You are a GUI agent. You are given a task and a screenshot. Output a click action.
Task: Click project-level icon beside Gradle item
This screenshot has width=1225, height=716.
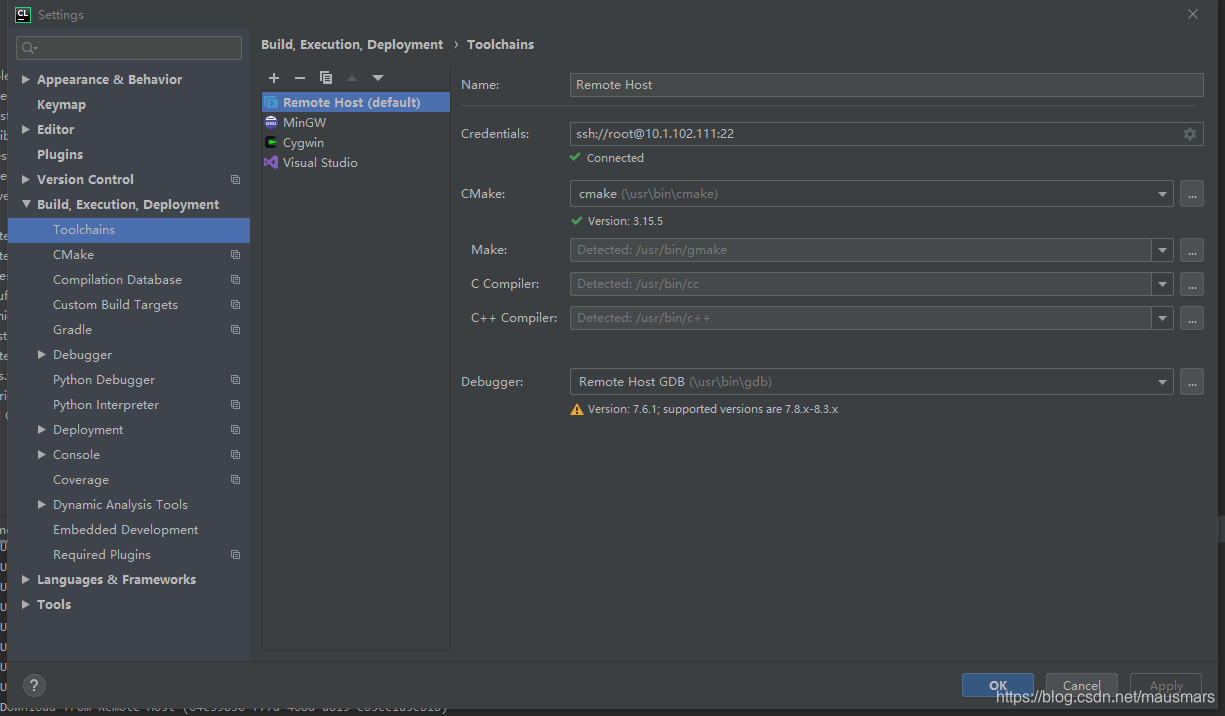pos(235,330)
